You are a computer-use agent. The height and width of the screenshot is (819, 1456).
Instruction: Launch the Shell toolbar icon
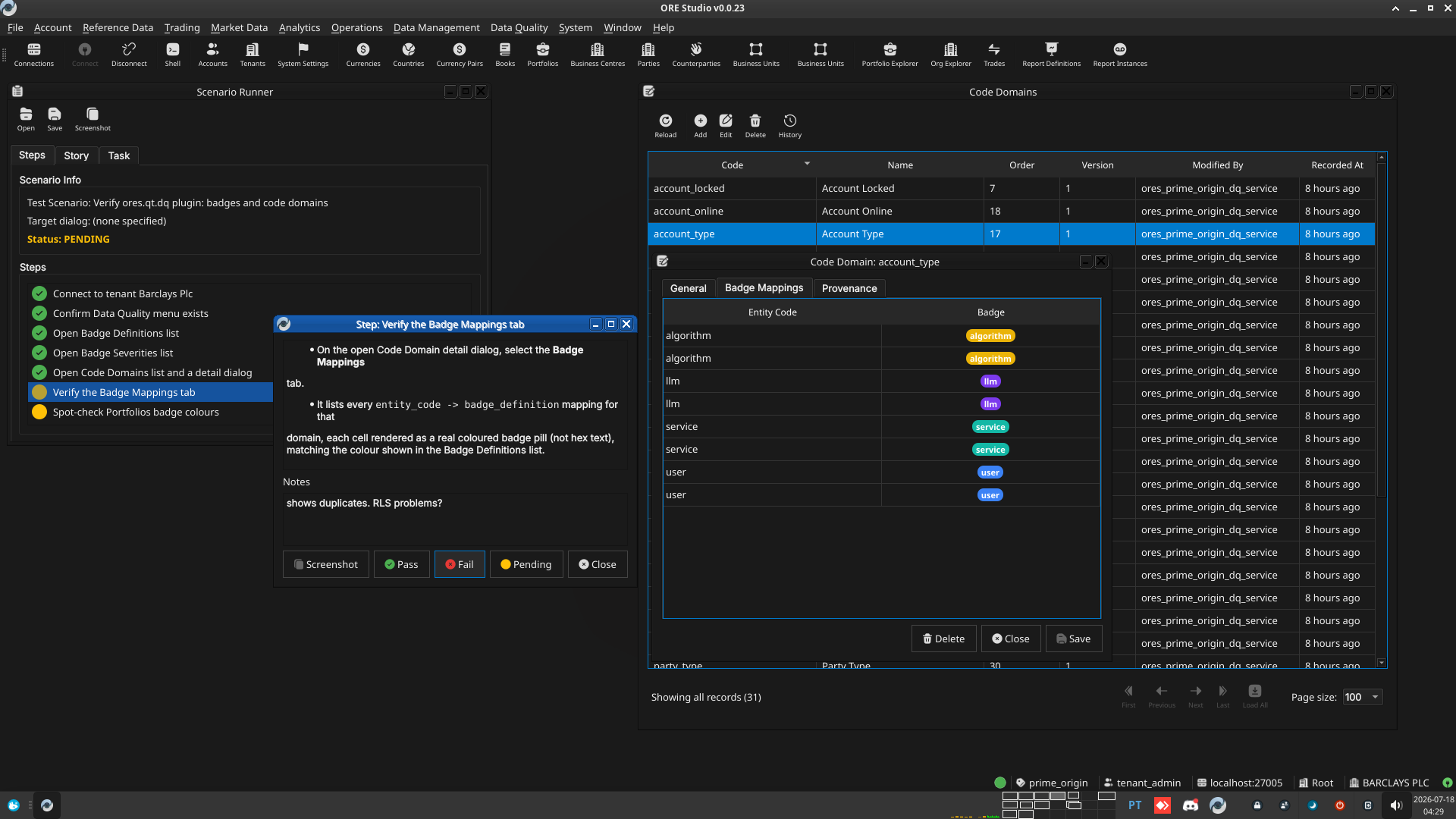pyautogui.click(x=173, y=55)
